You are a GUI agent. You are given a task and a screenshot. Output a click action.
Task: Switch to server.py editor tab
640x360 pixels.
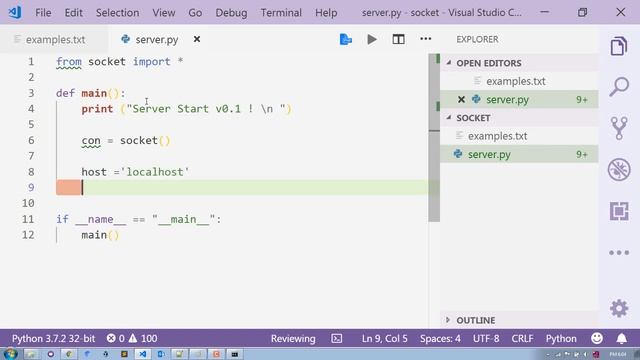point(157,40)
